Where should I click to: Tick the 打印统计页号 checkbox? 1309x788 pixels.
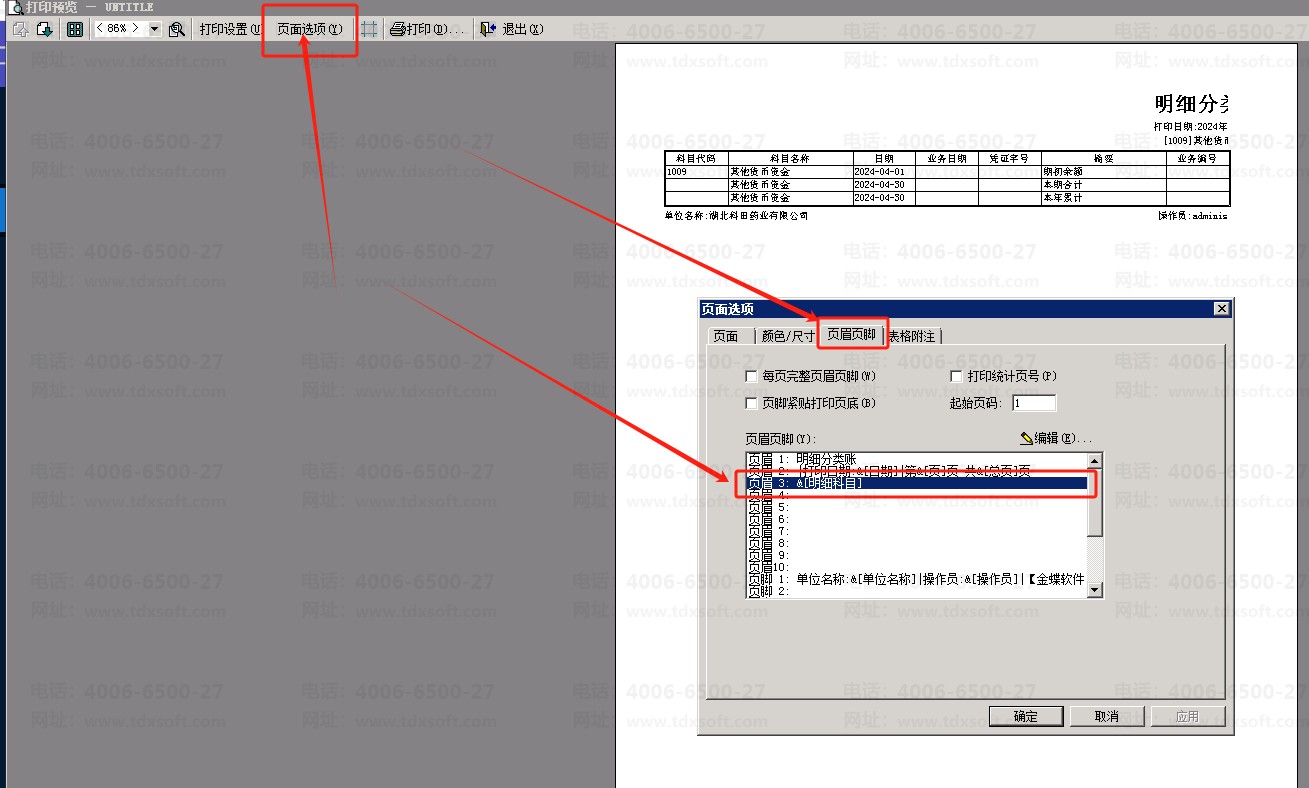pyautogui.click(x=956, y=376)
